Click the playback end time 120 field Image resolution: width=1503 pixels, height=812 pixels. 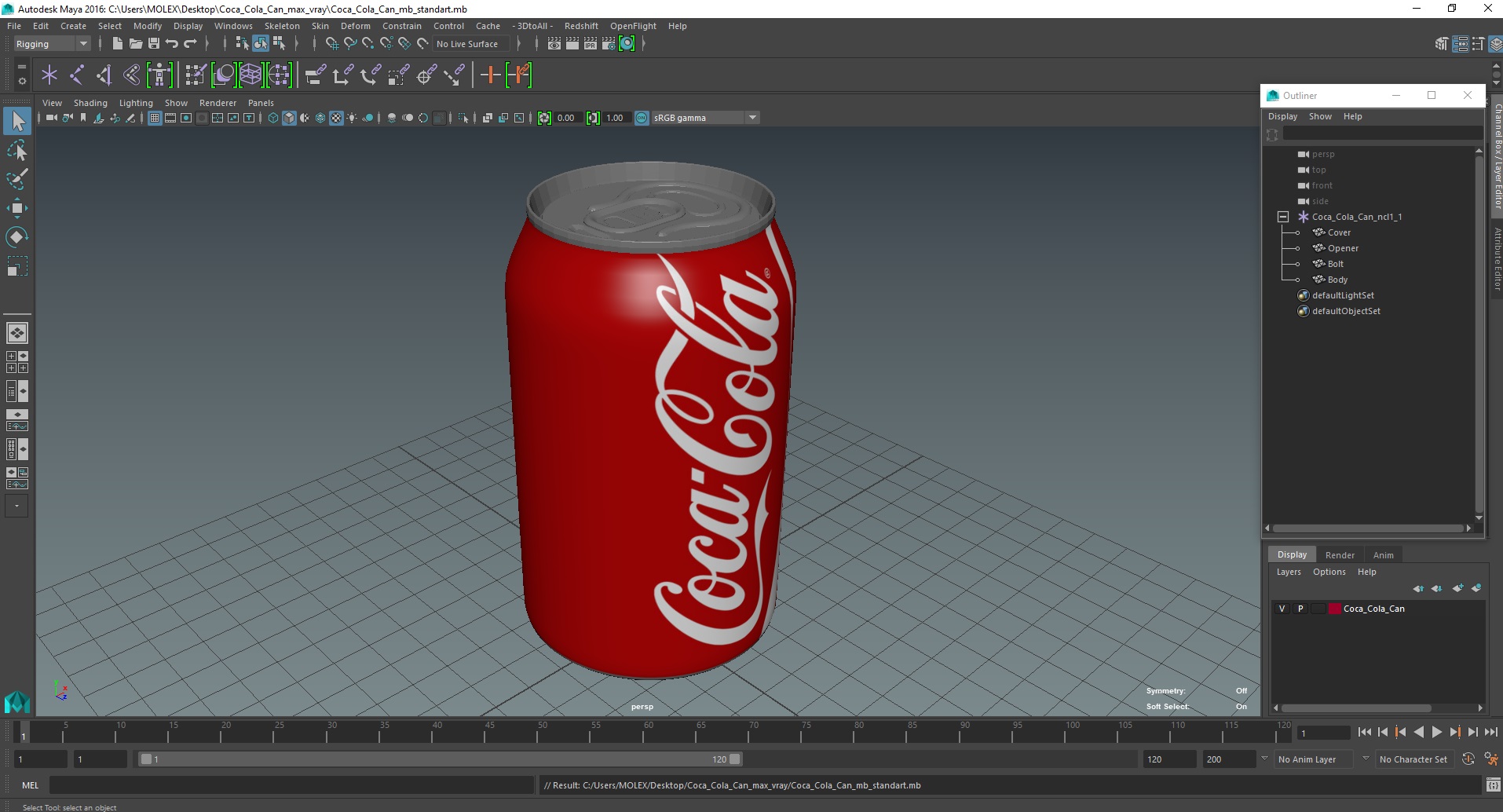tap(1168, 759)
